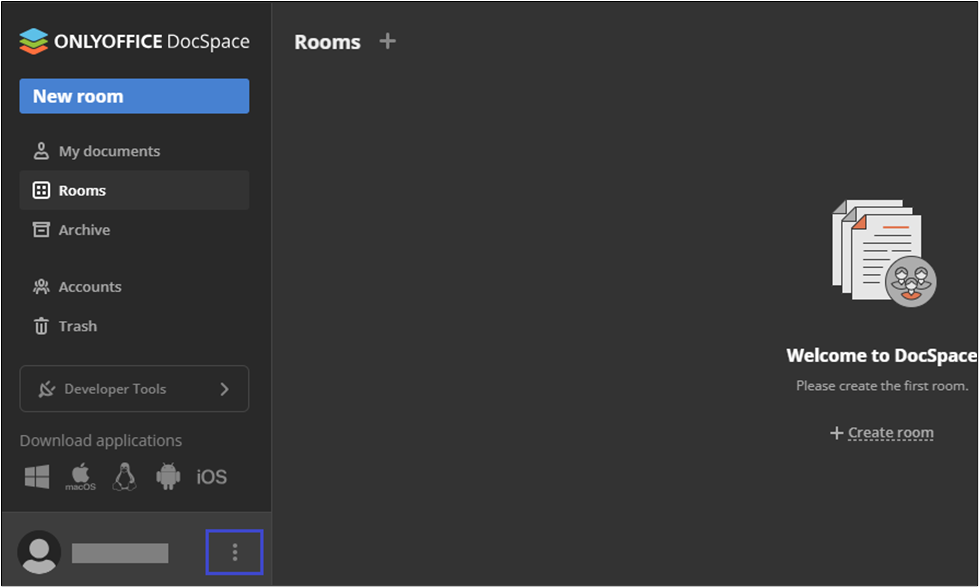Download the Android mobile app
Screen dimensions: 979x587
168,477
